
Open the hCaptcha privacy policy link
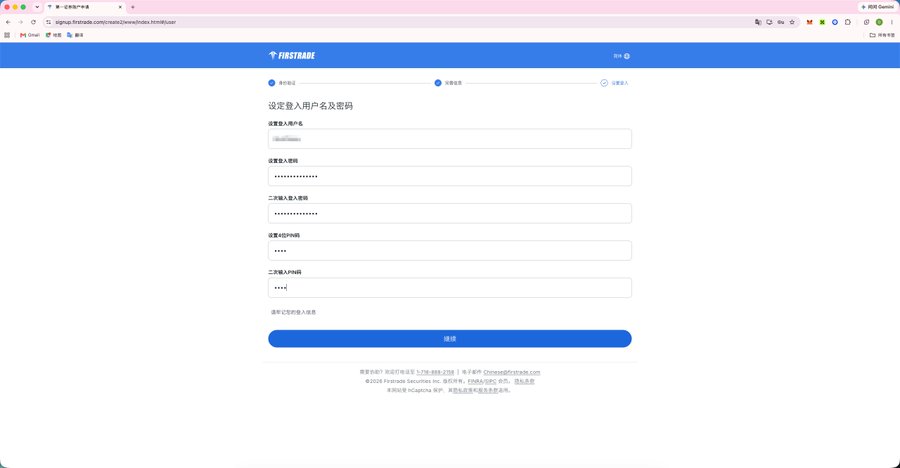click(463, 390)
